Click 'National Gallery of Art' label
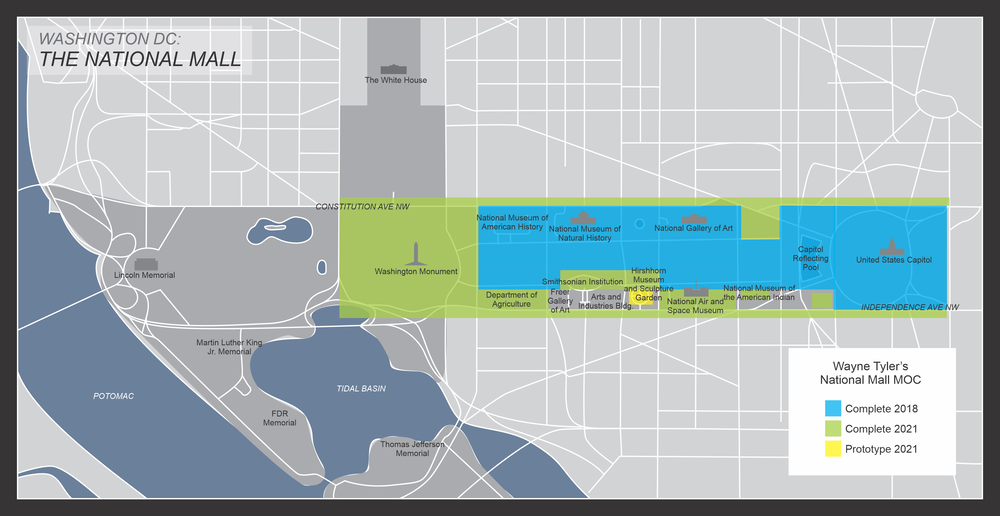The image size is (1000, 516). (693, 228)
